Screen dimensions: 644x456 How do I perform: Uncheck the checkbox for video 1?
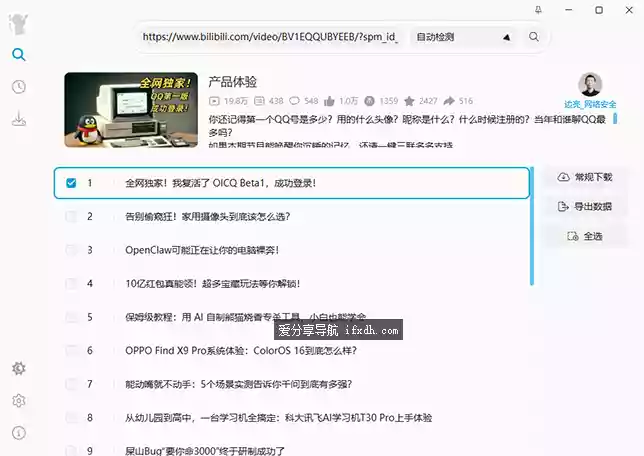pyautogui.click(x=71, y=183)
